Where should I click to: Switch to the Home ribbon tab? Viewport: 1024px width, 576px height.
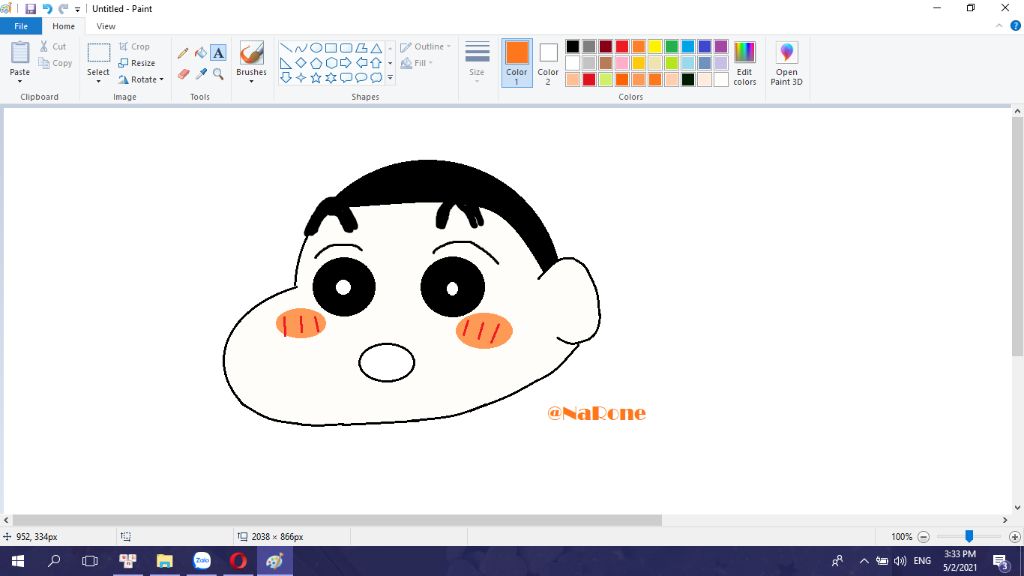(x=63, y=26)
